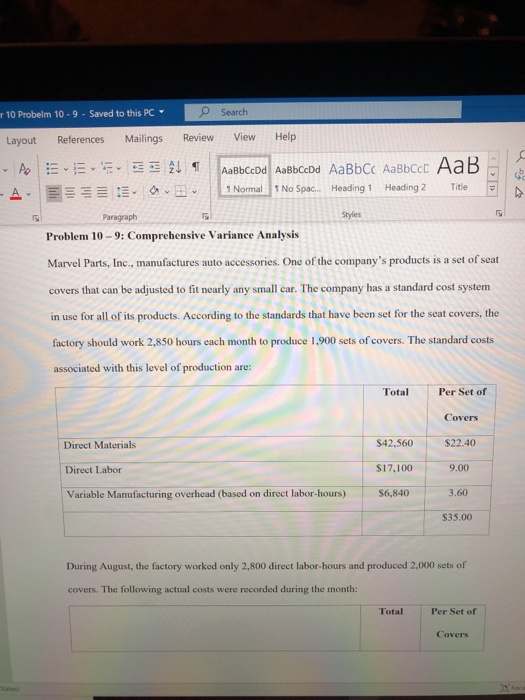Open the Borders dropdown arrow

(x=194, y=192)
